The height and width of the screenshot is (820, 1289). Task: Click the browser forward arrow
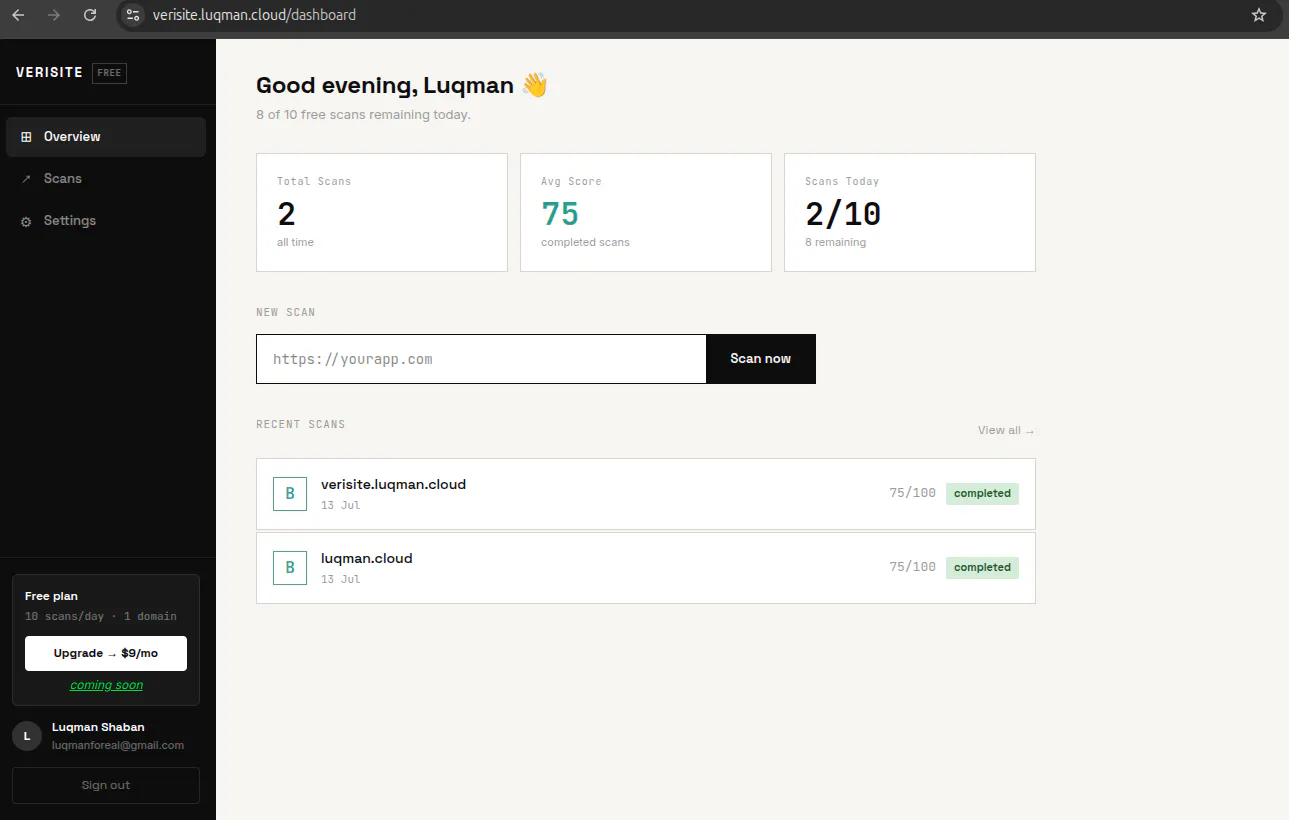pos(54,15)
